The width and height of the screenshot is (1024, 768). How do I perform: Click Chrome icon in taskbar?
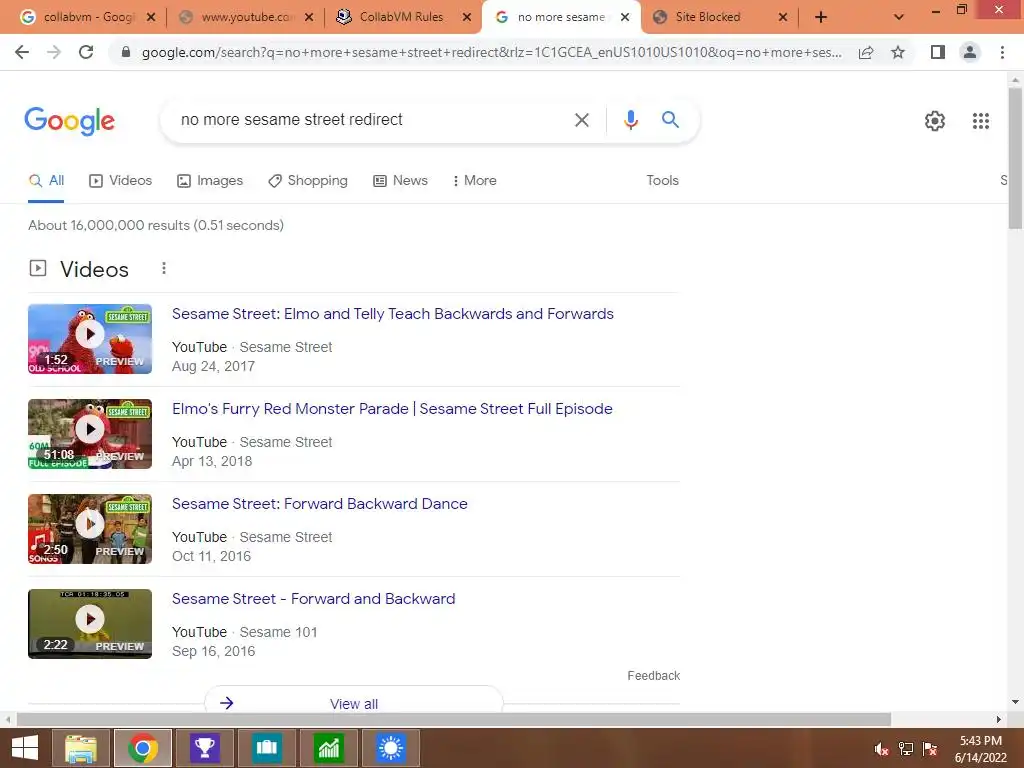click(x=143, y=748)
